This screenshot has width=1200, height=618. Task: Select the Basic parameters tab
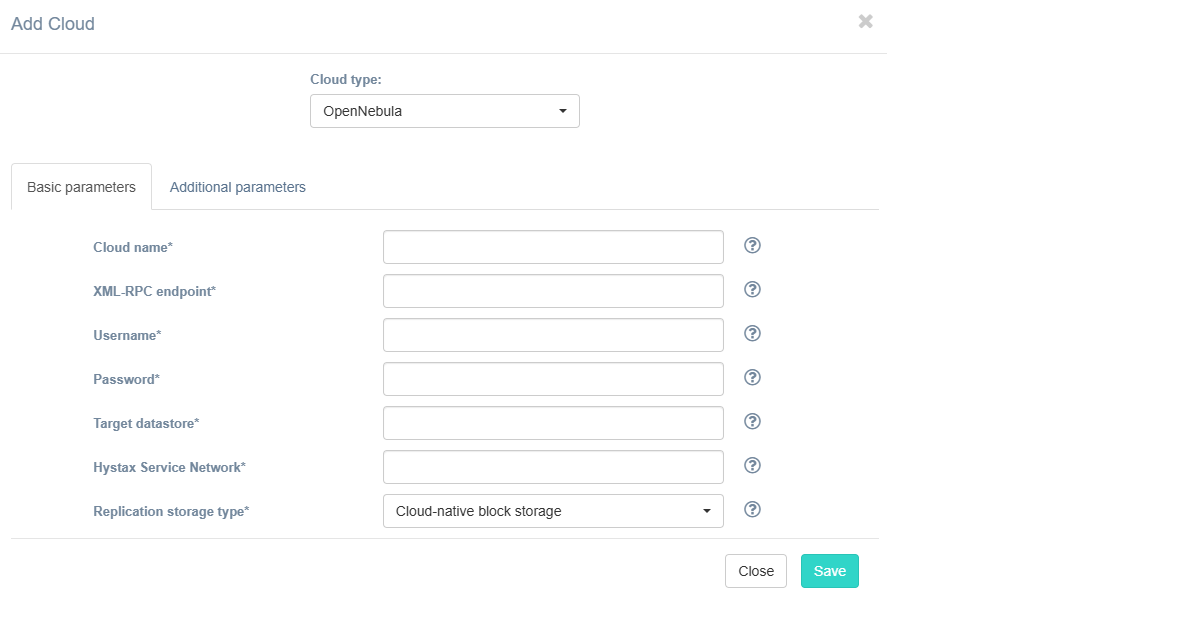[81, 187]
